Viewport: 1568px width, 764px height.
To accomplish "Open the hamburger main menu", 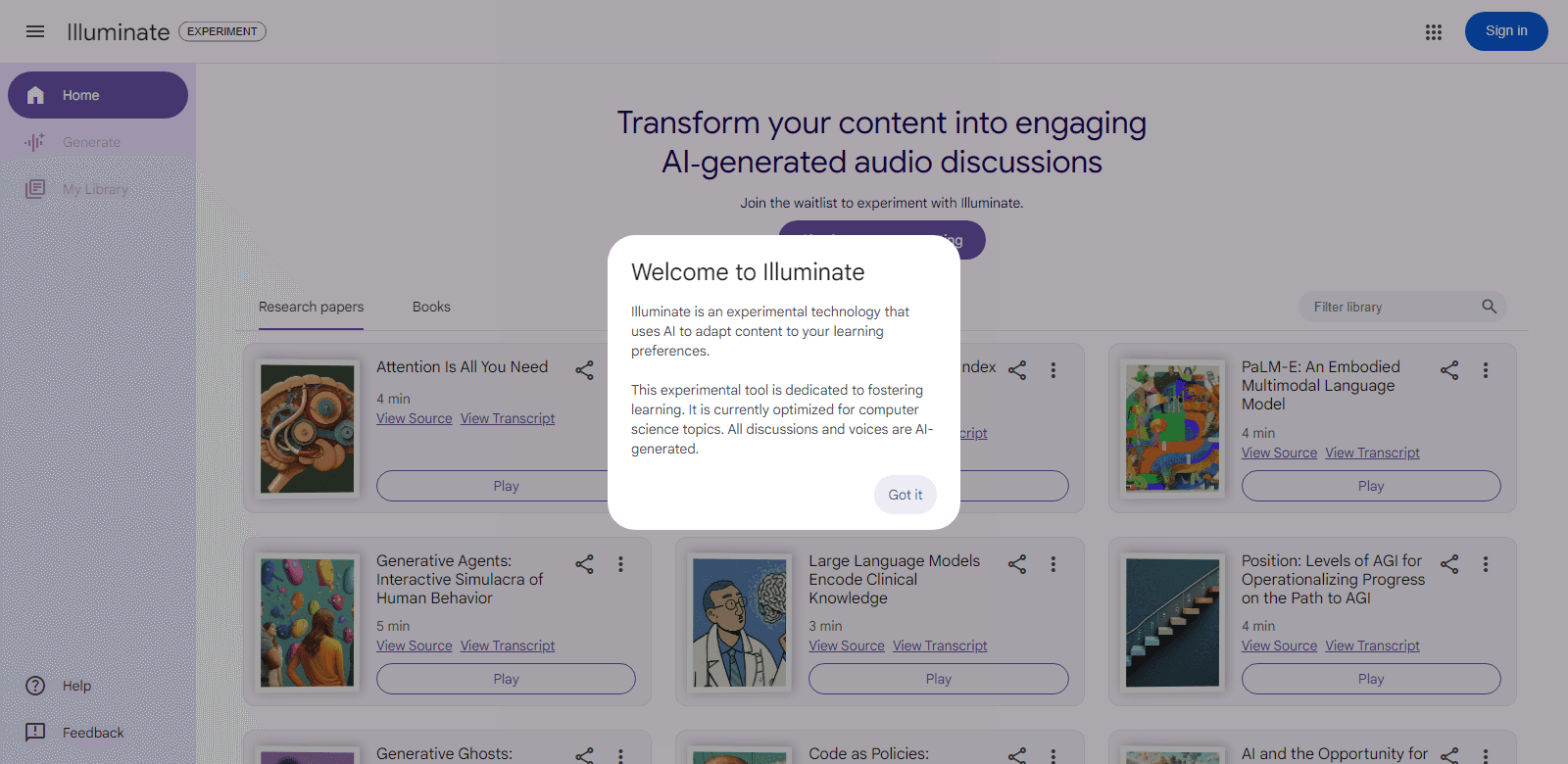I will click(35, 31).
